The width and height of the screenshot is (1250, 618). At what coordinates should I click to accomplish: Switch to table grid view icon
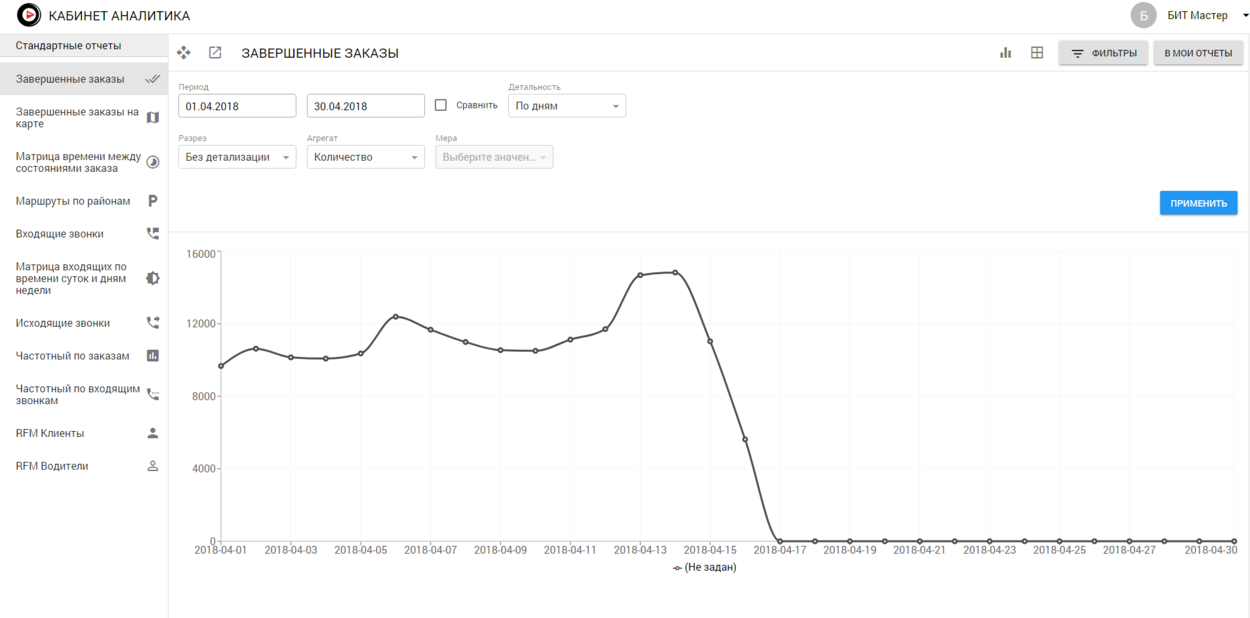point(1037,53)
